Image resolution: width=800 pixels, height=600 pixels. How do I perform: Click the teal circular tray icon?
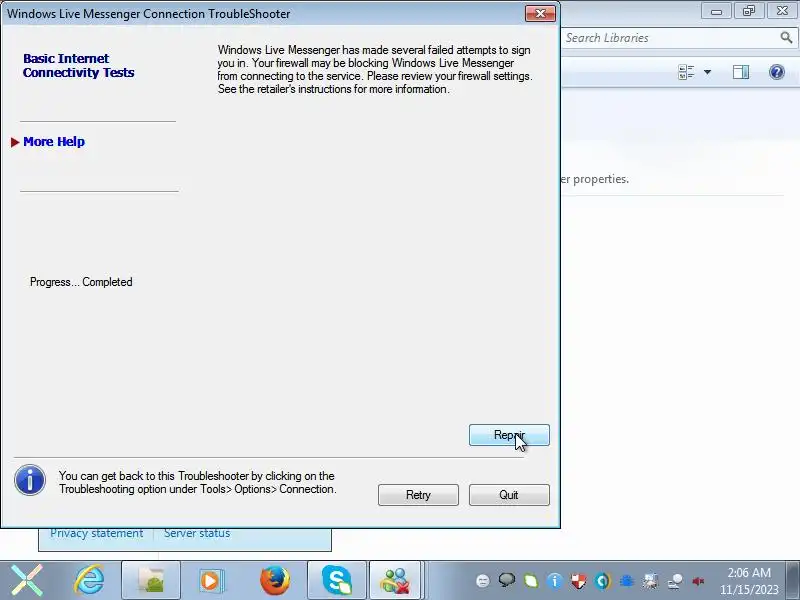tap(603, 581)
